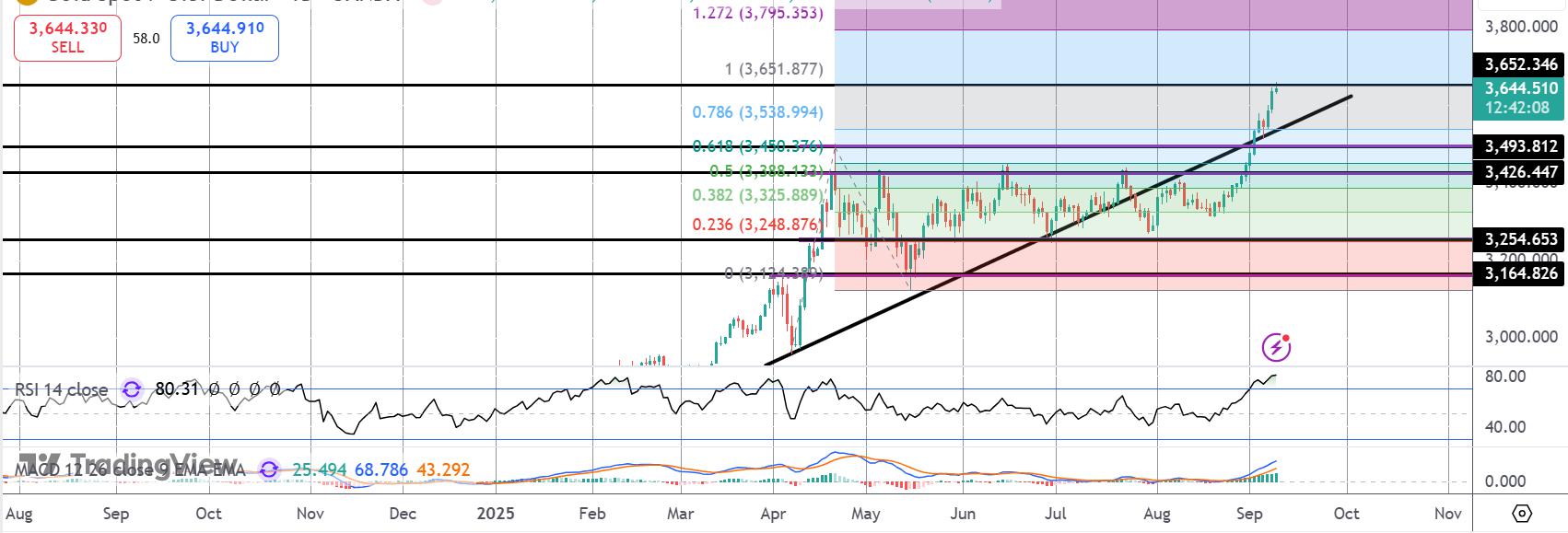Click the 3,426.447 price axis label

(1520, 172)
